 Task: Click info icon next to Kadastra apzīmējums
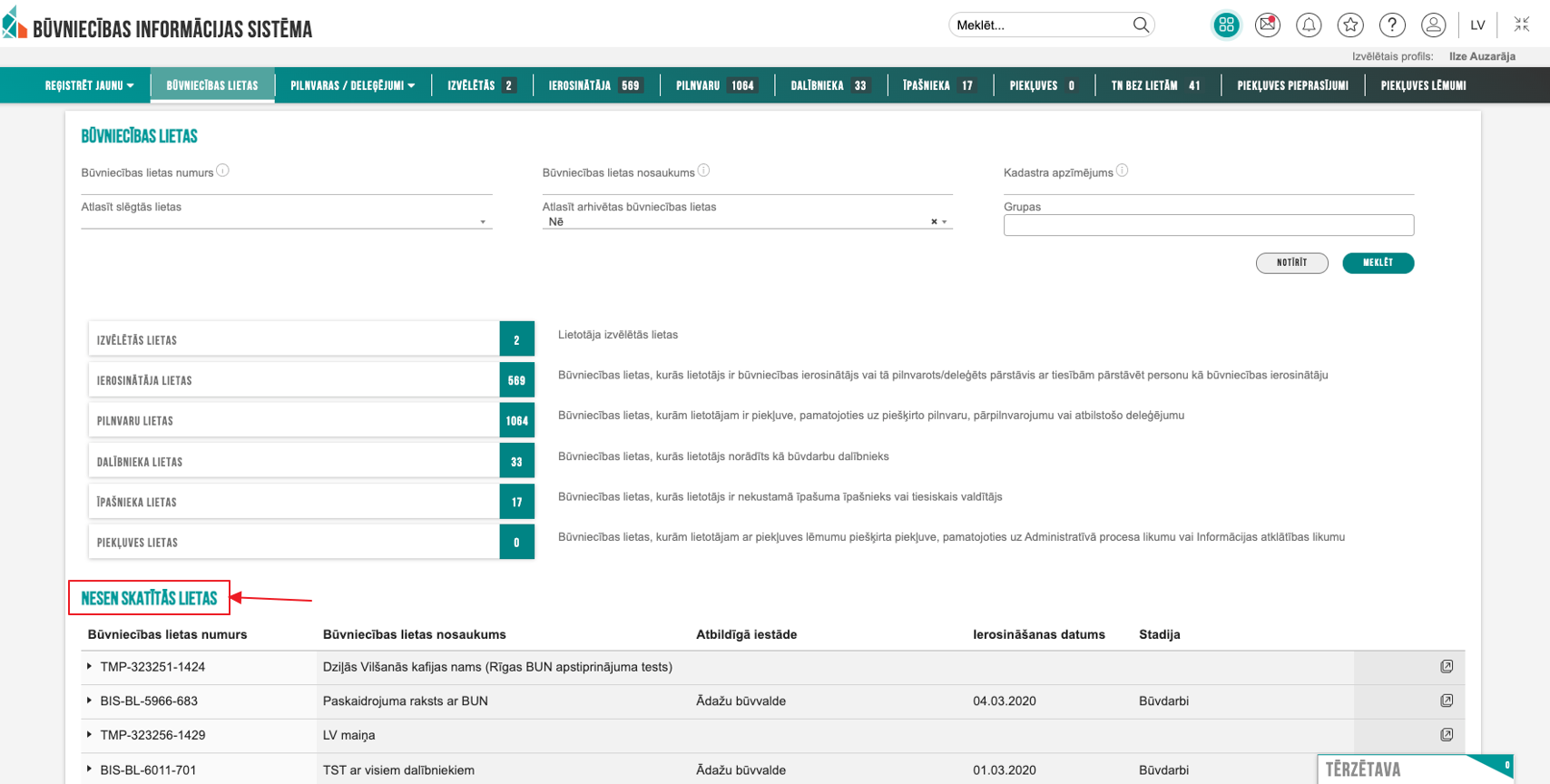coord(1123,171)
